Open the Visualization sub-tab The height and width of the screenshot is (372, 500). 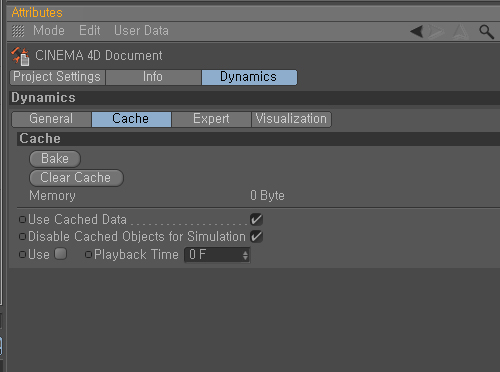coord(291,119)
